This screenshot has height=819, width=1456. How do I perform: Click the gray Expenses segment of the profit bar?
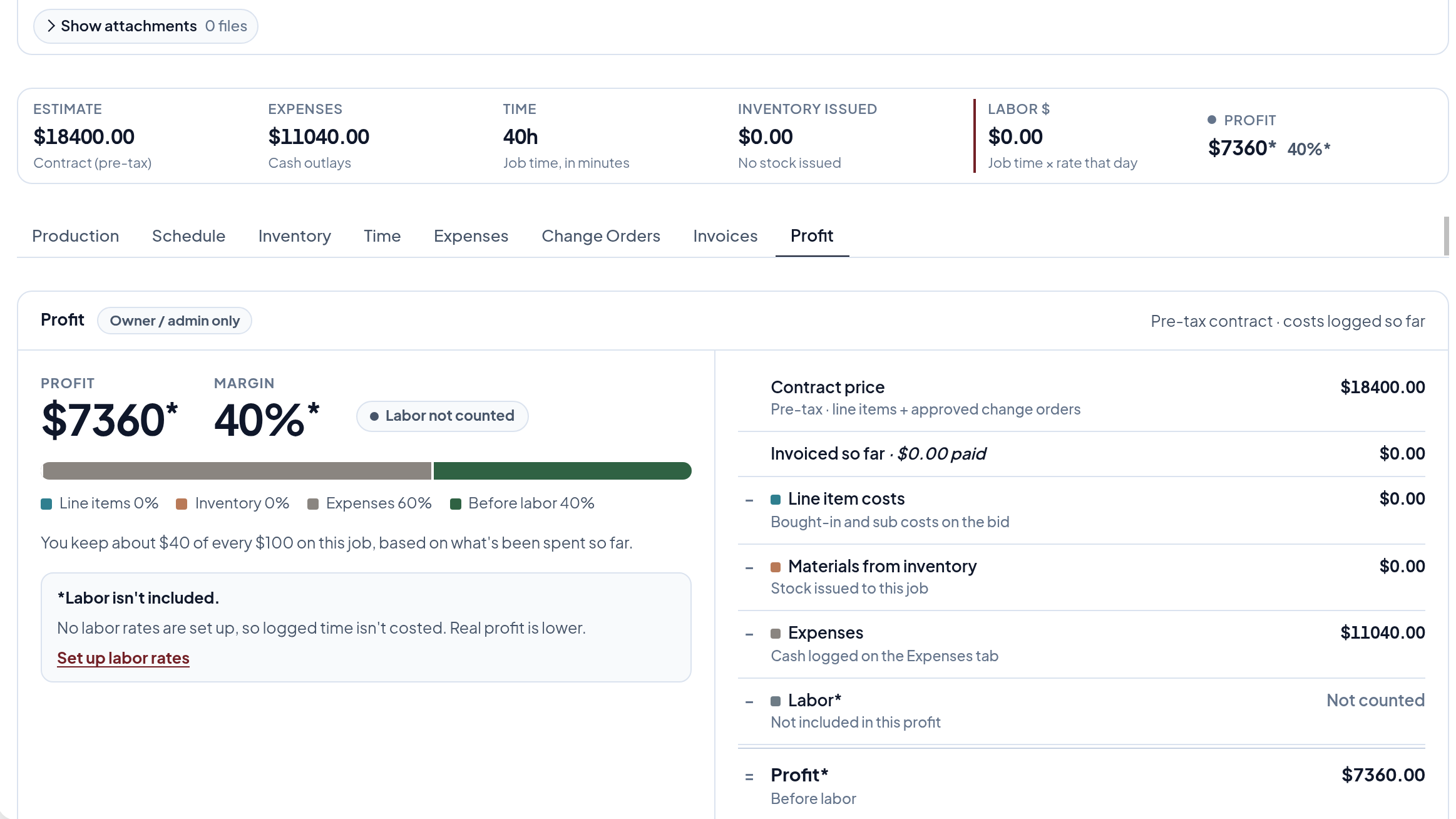pyautogui.click(x=237, y=471)
